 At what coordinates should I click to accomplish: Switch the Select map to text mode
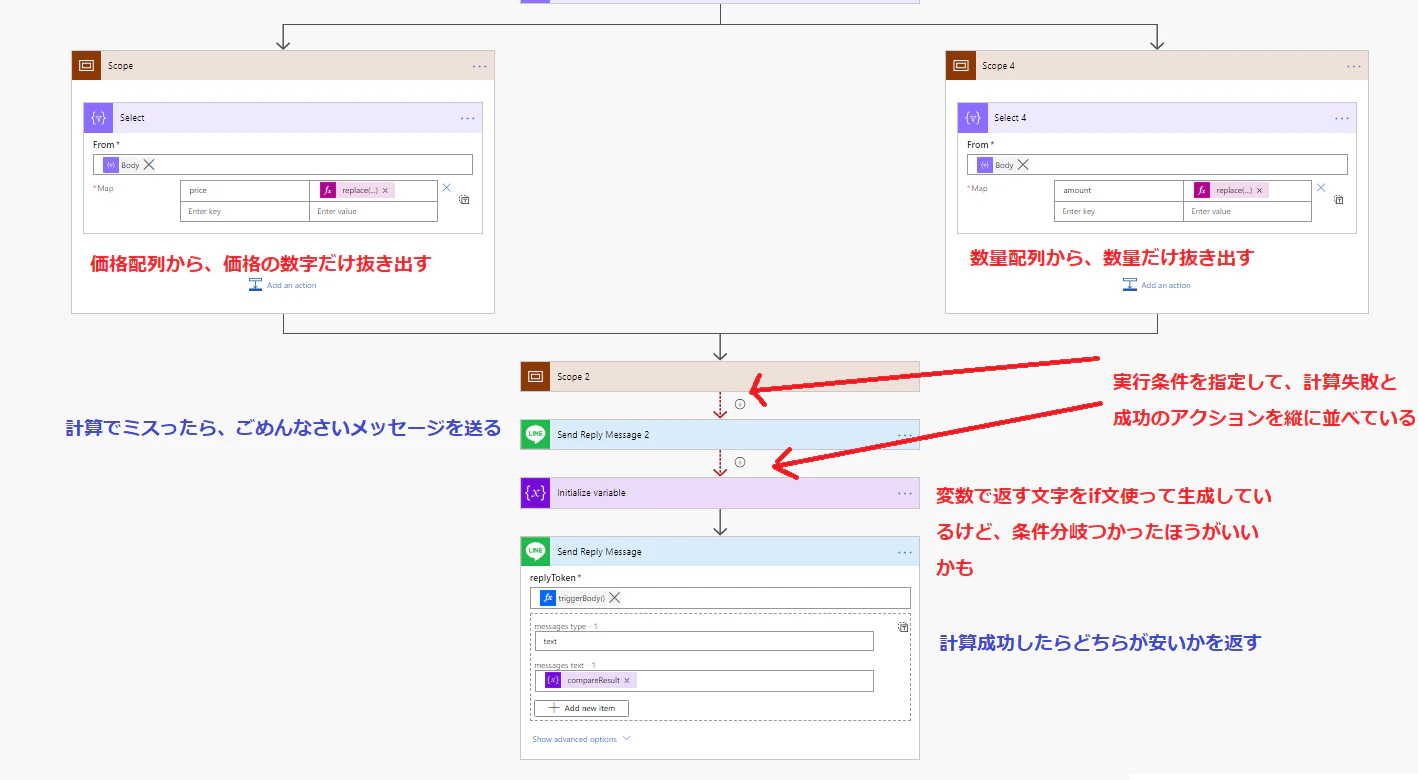tap(464, 200)
